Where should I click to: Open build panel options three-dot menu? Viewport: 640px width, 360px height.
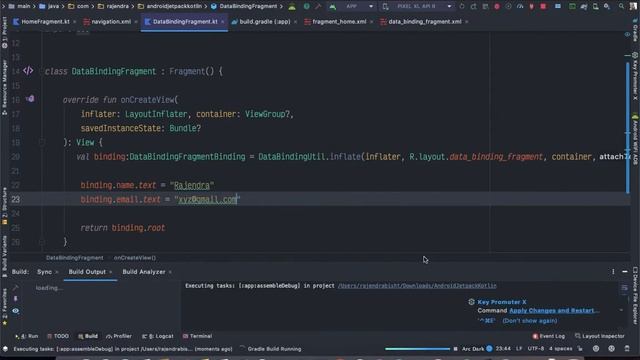tap(613, 271)
